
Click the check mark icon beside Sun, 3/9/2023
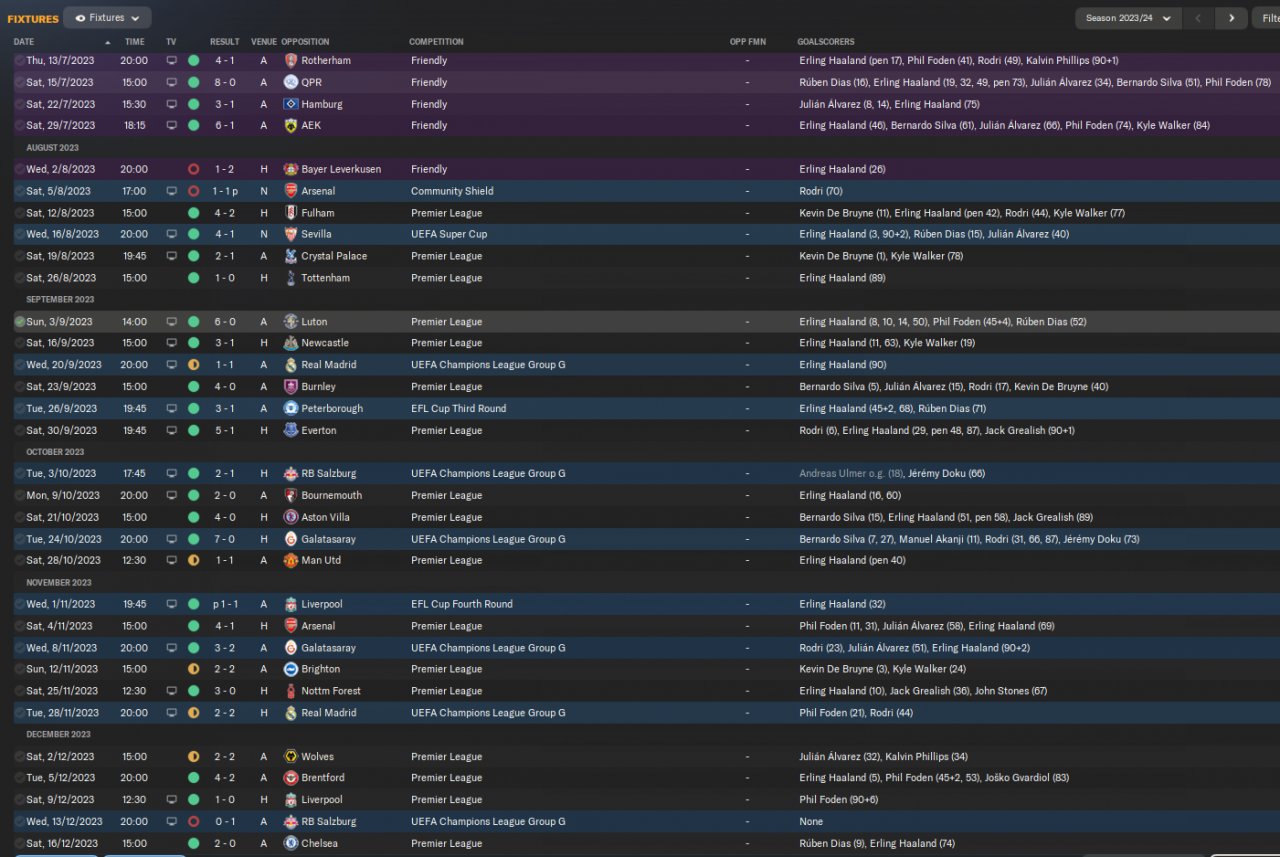point(20,322)
